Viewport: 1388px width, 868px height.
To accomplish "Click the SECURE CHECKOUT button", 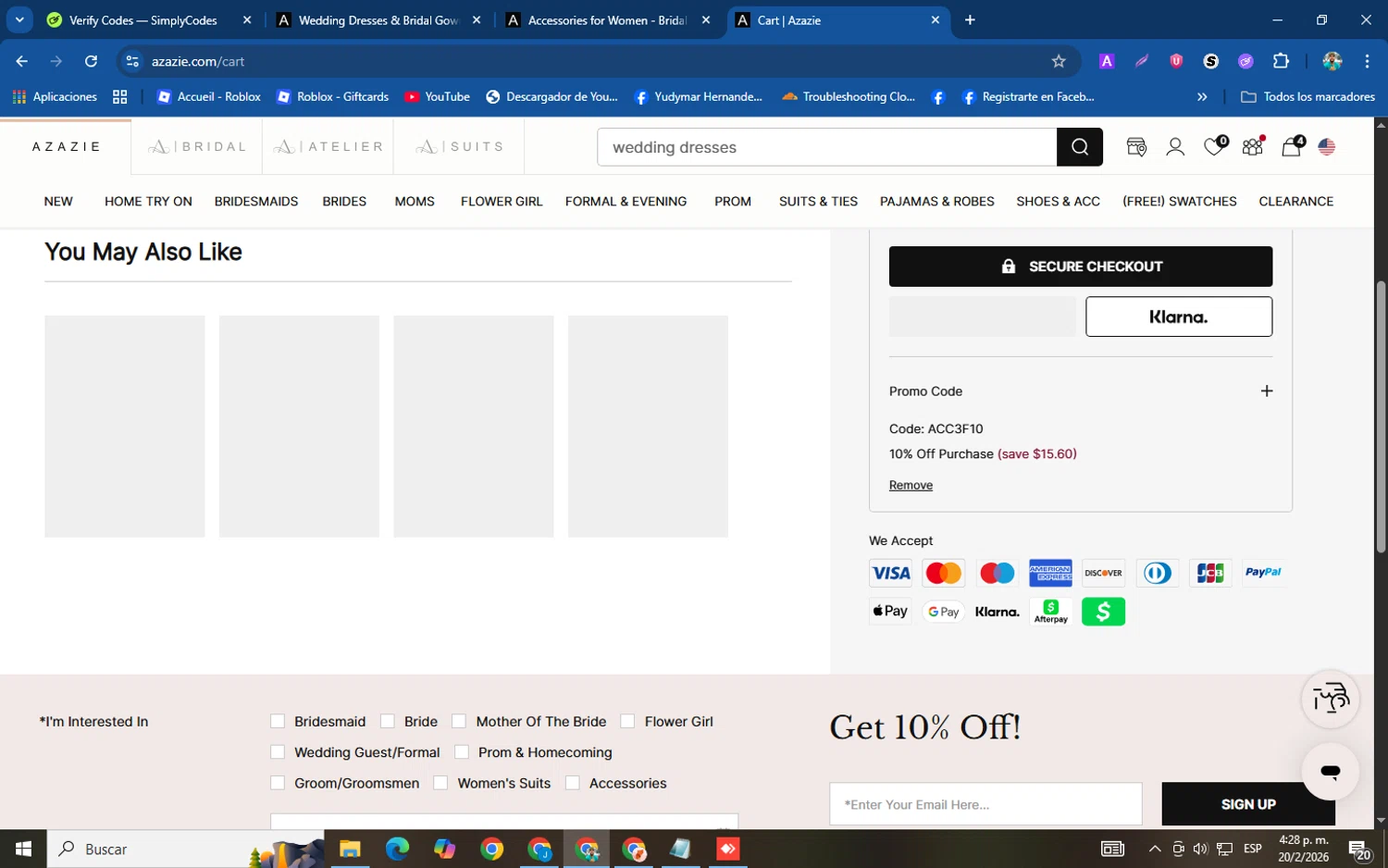I will [x=1081, y=267].
